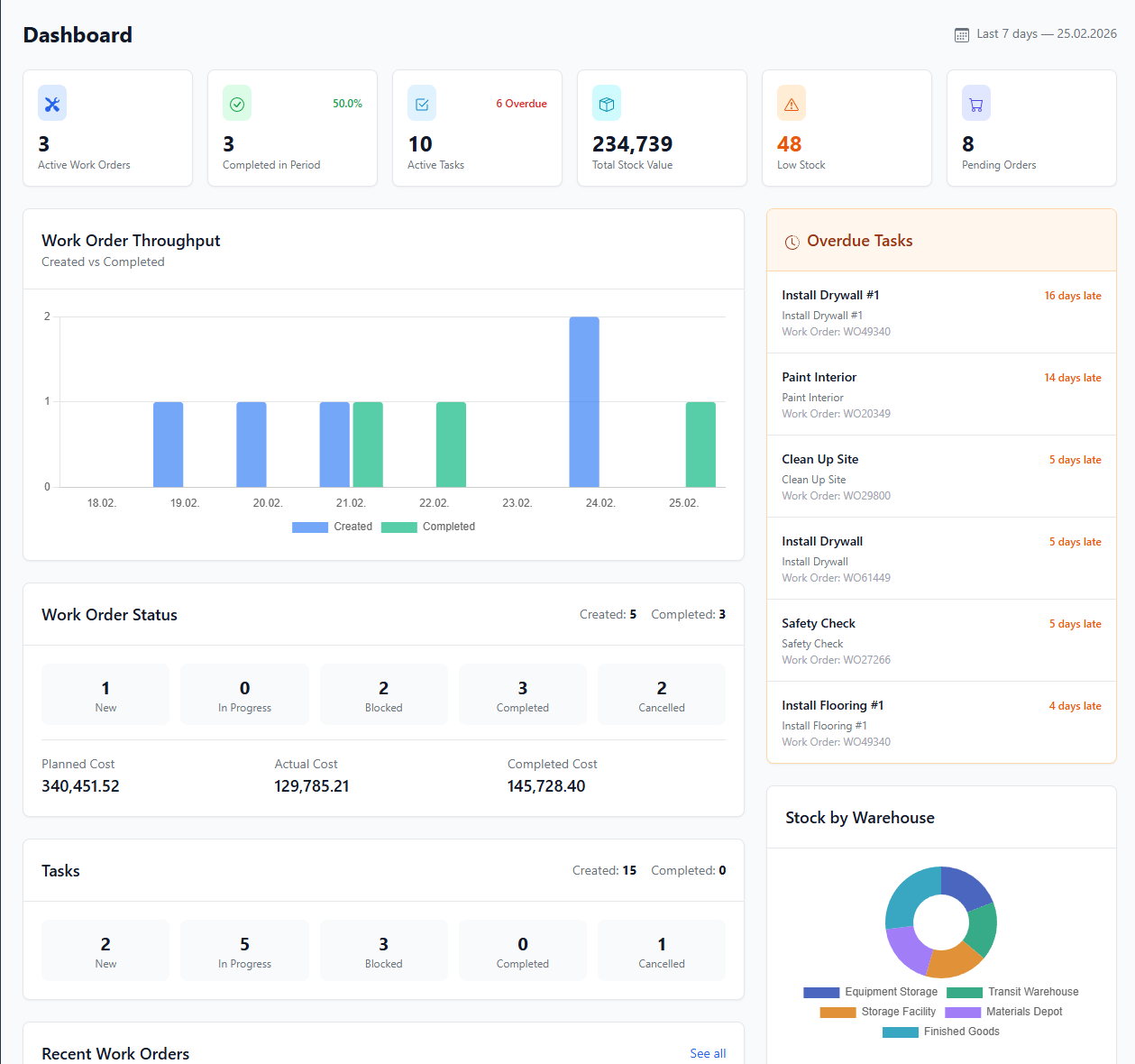This screenshot has height=1064, width=1135.
Task: Open the overdue task Paint Interior
Action: click(819, 377)
